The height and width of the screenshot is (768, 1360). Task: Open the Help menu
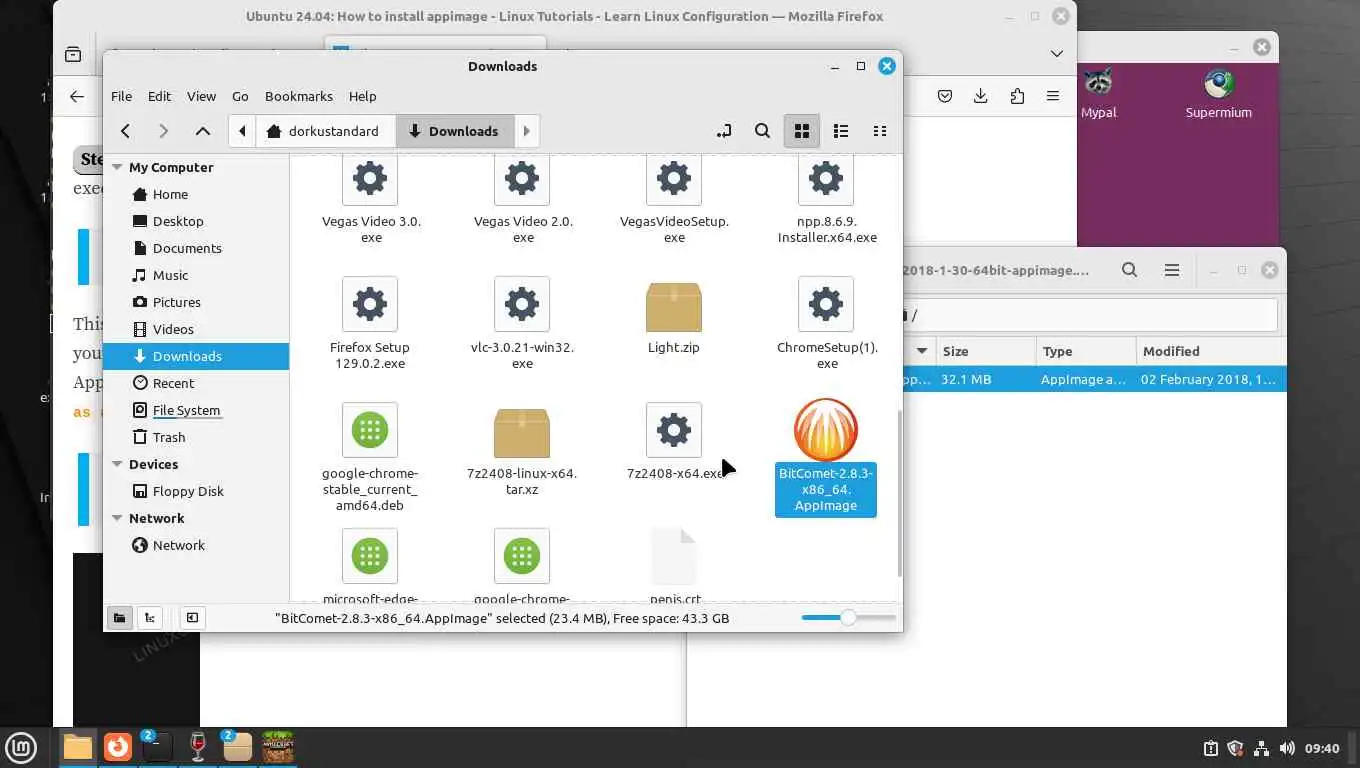pos(362,96)
